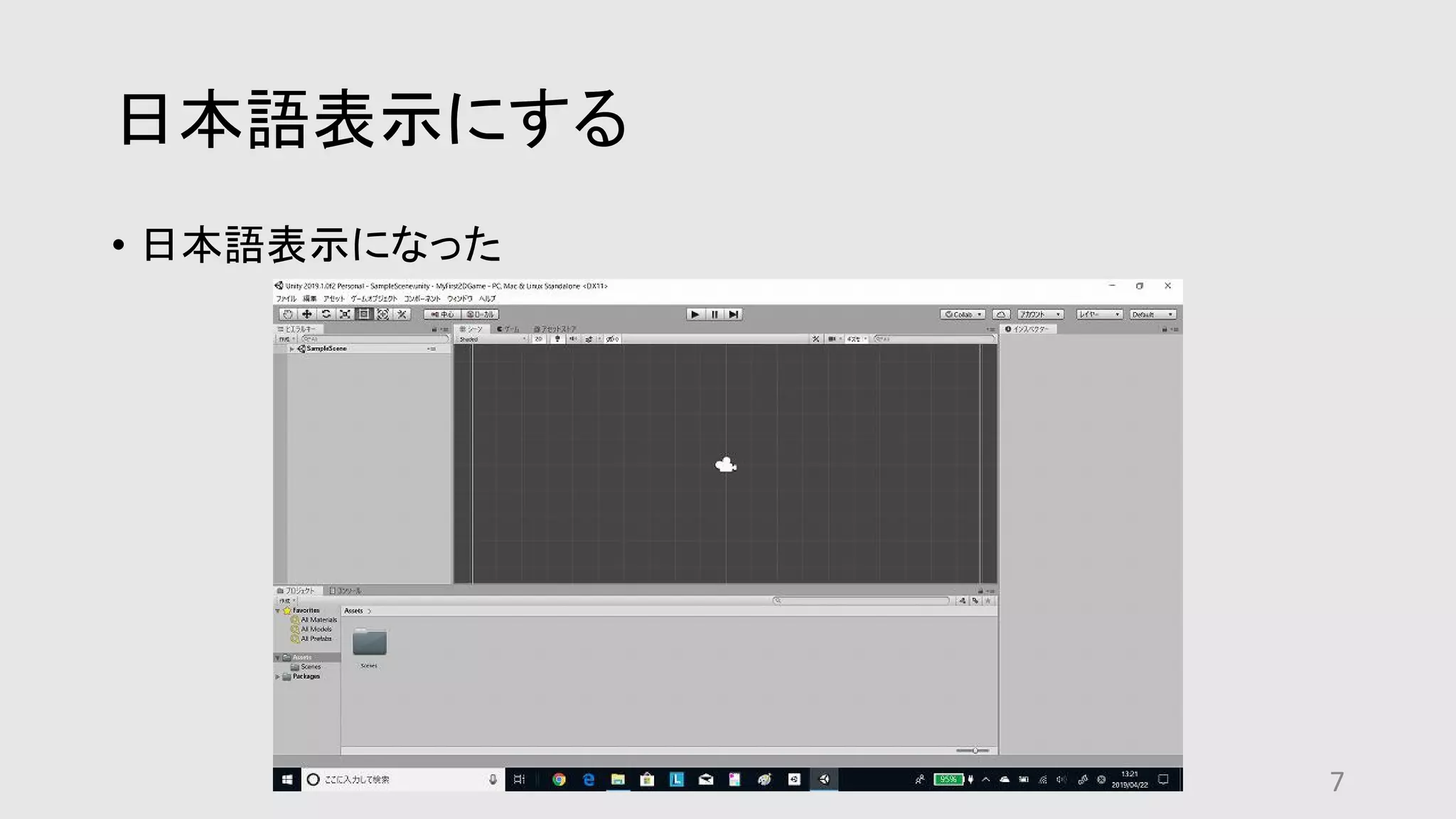Select All Prefabs favorite search
1456x819 pixels.
tap(311, 638)
